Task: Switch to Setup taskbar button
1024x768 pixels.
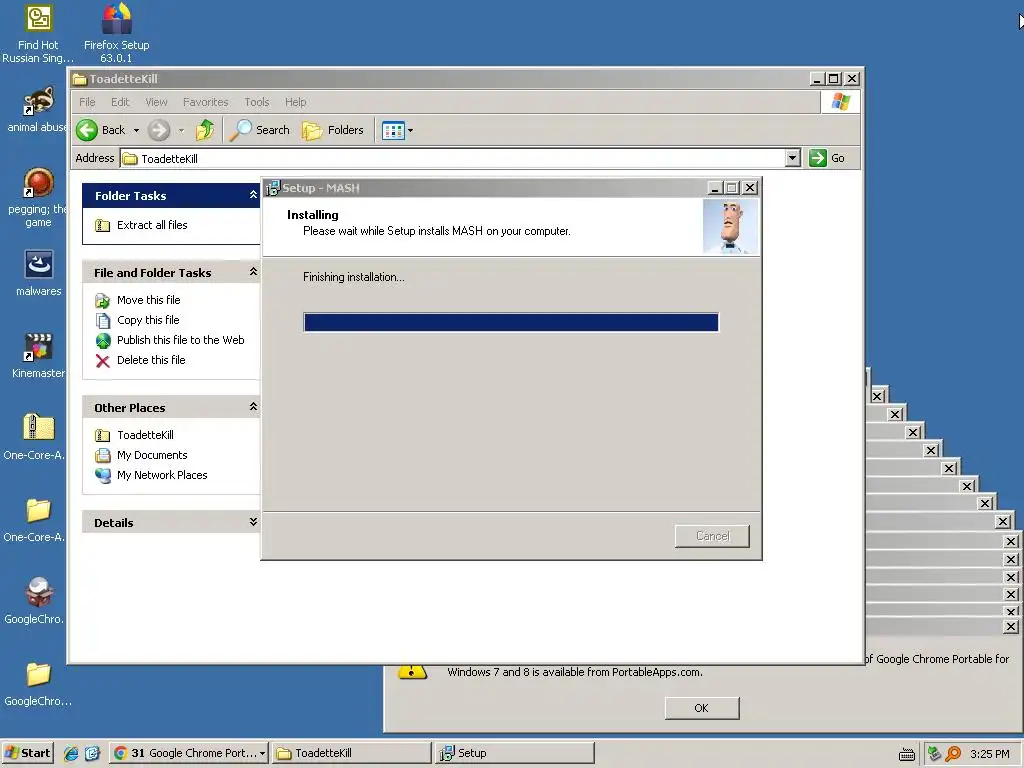Action: coord(515,753)
